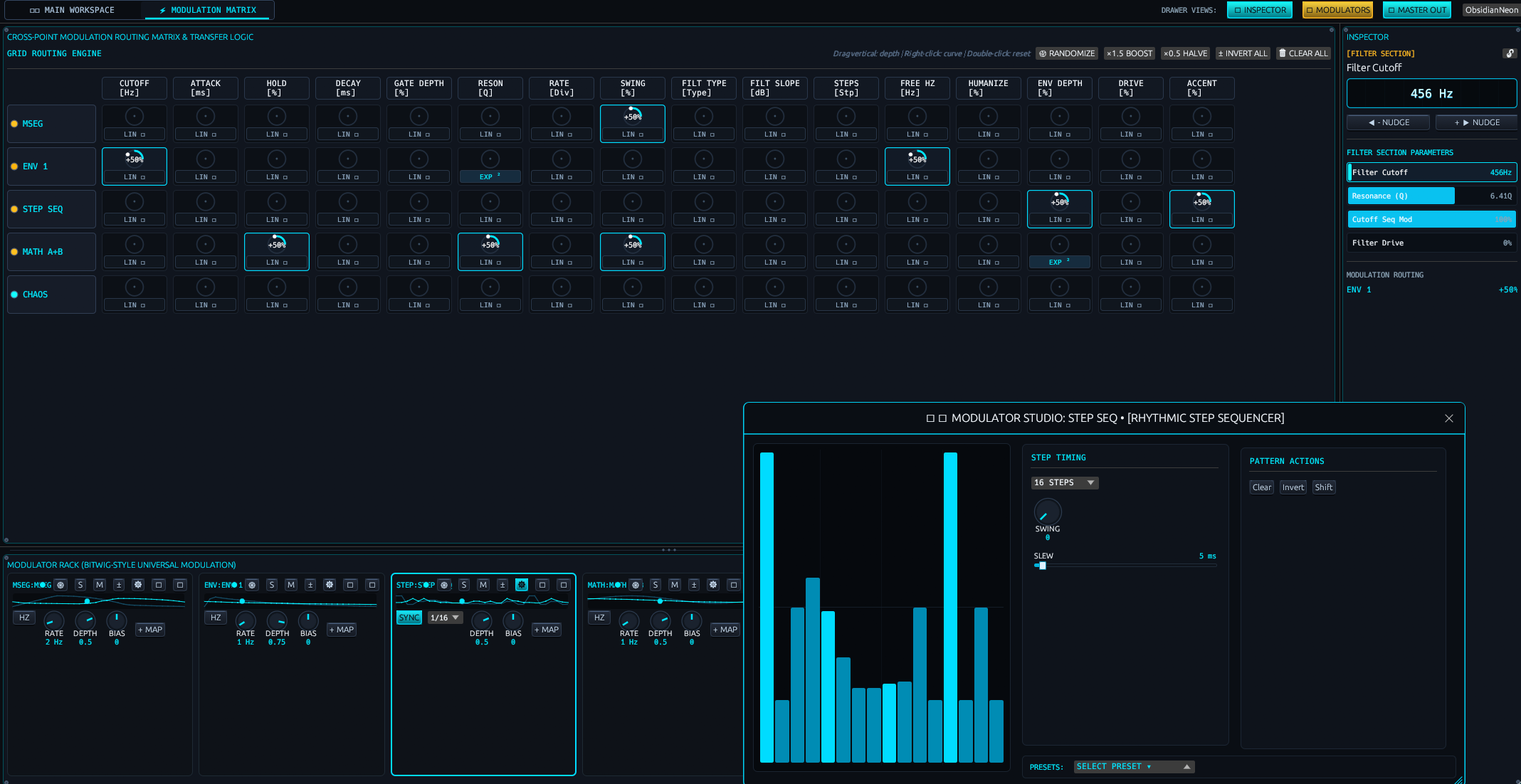
Task: Click the ×0.5 HALVE button
Action: (x=1185, y=53)
